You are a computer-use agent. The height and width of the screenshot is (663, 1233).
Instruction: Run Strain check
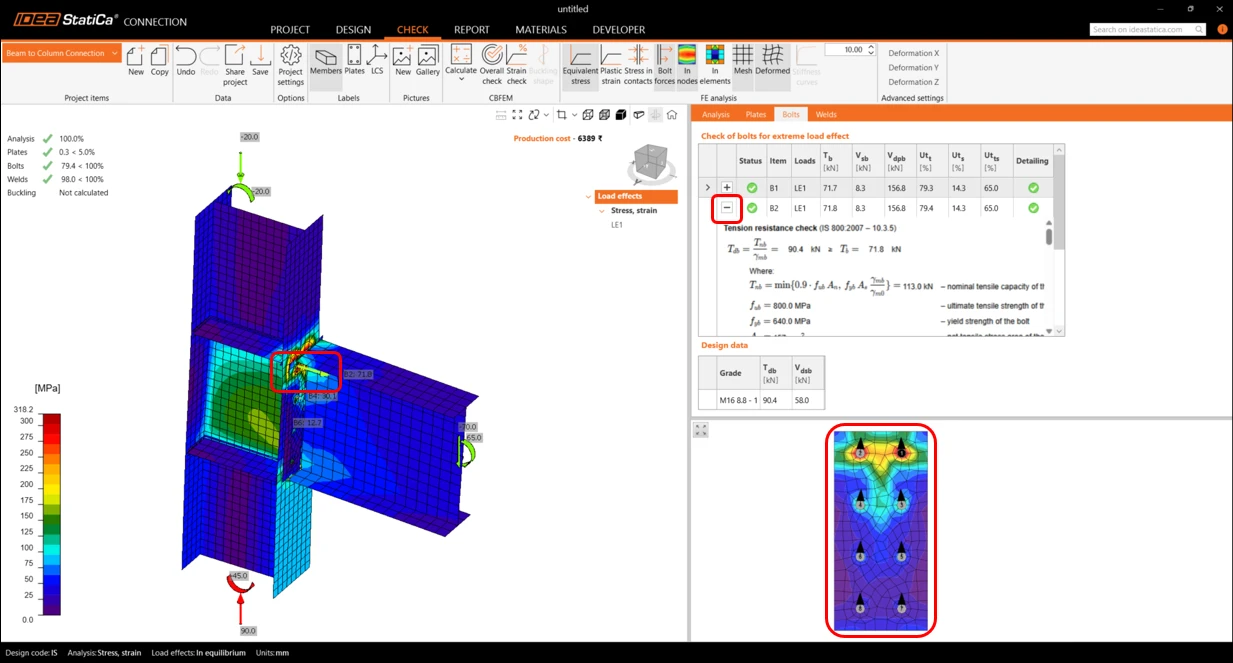[517, 65]
